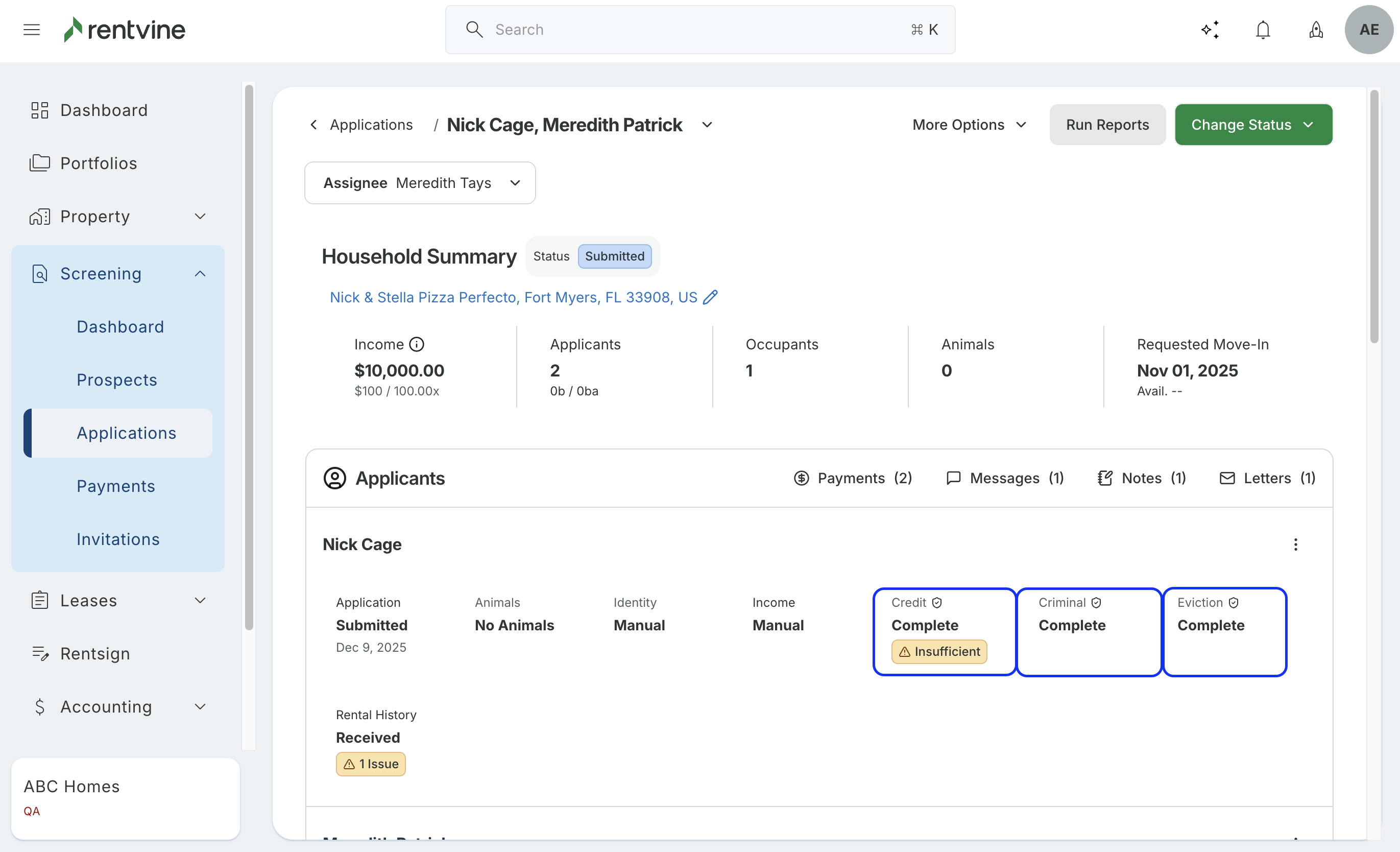Open Prospects in the Screening submenu
Screen dimensions: 1400x852
tap(116, 380)
